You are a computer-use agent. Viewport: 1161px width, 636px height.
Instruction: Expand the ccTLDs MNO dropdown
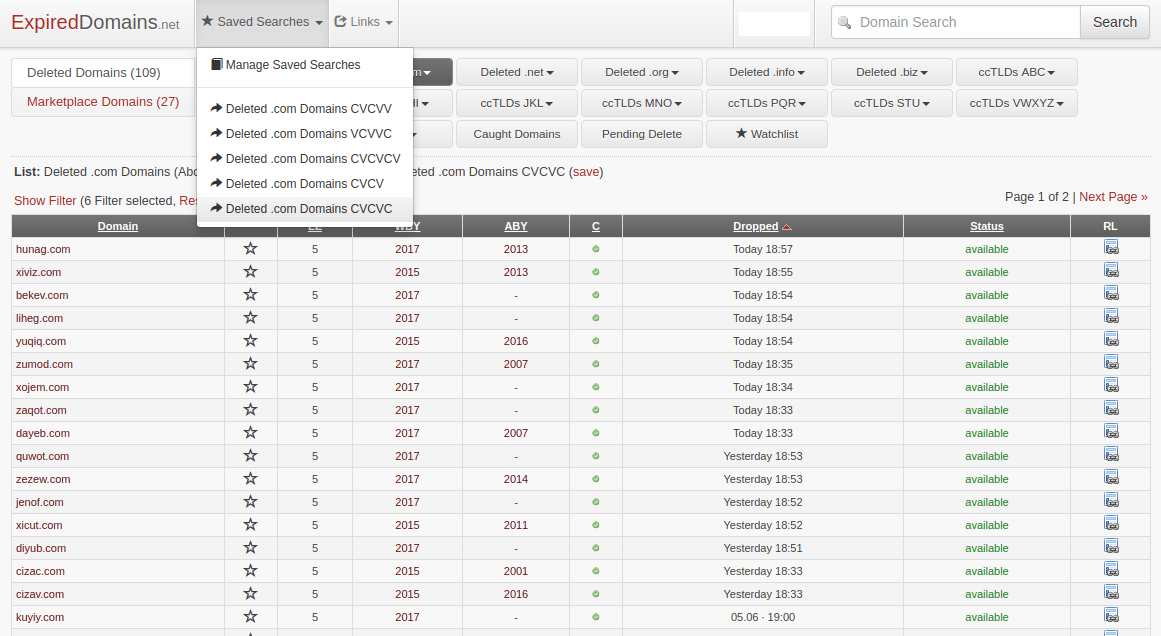pyautogui.click(x=641, y=102)
